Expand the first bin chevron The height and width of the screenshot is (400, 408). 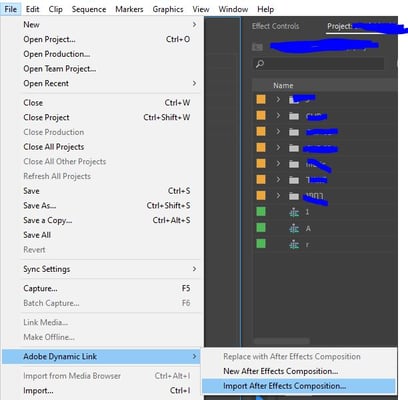click(278, 99)
